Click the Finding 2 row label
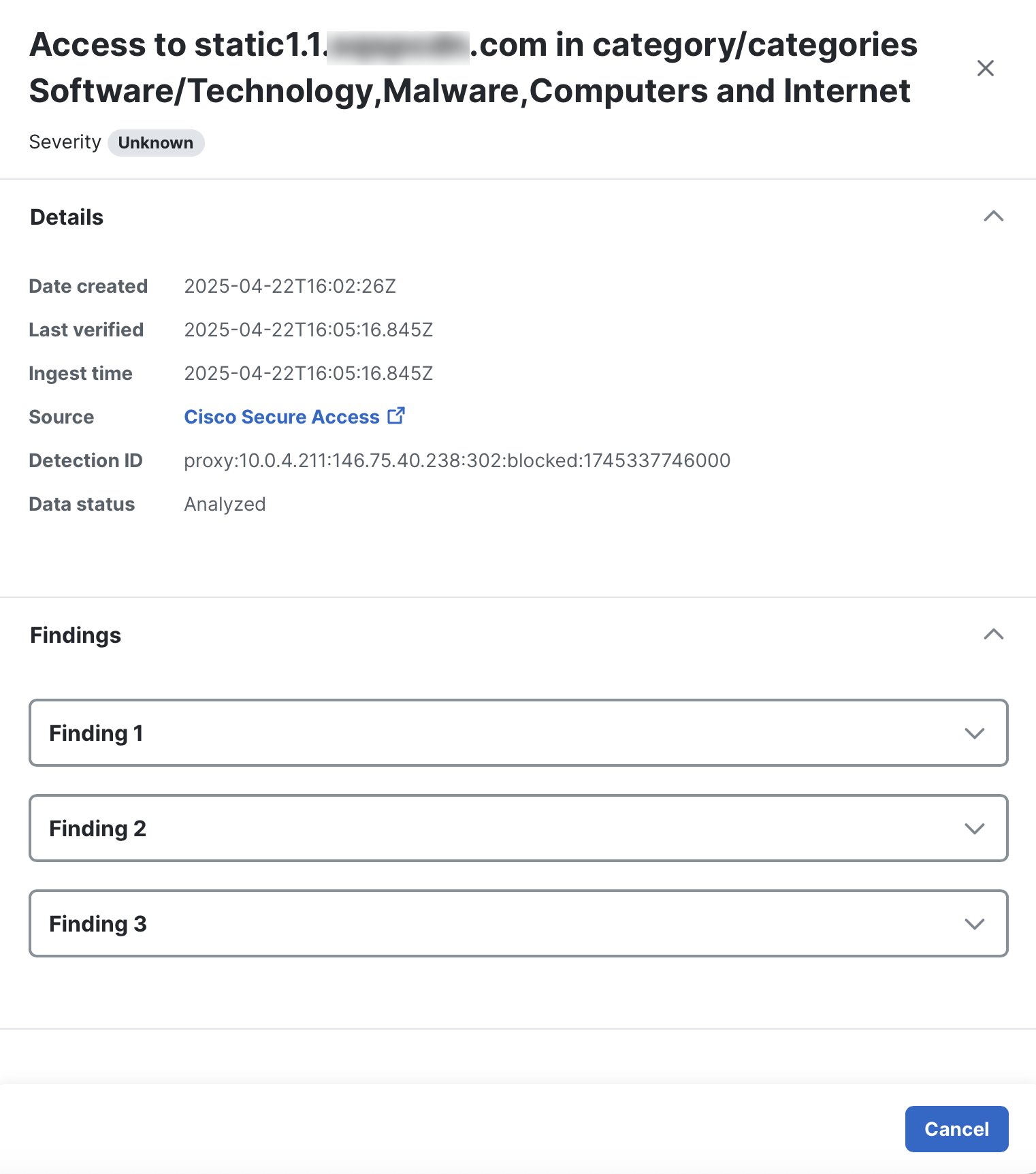The image size is (1036, 1174). (x=98, y=829)
